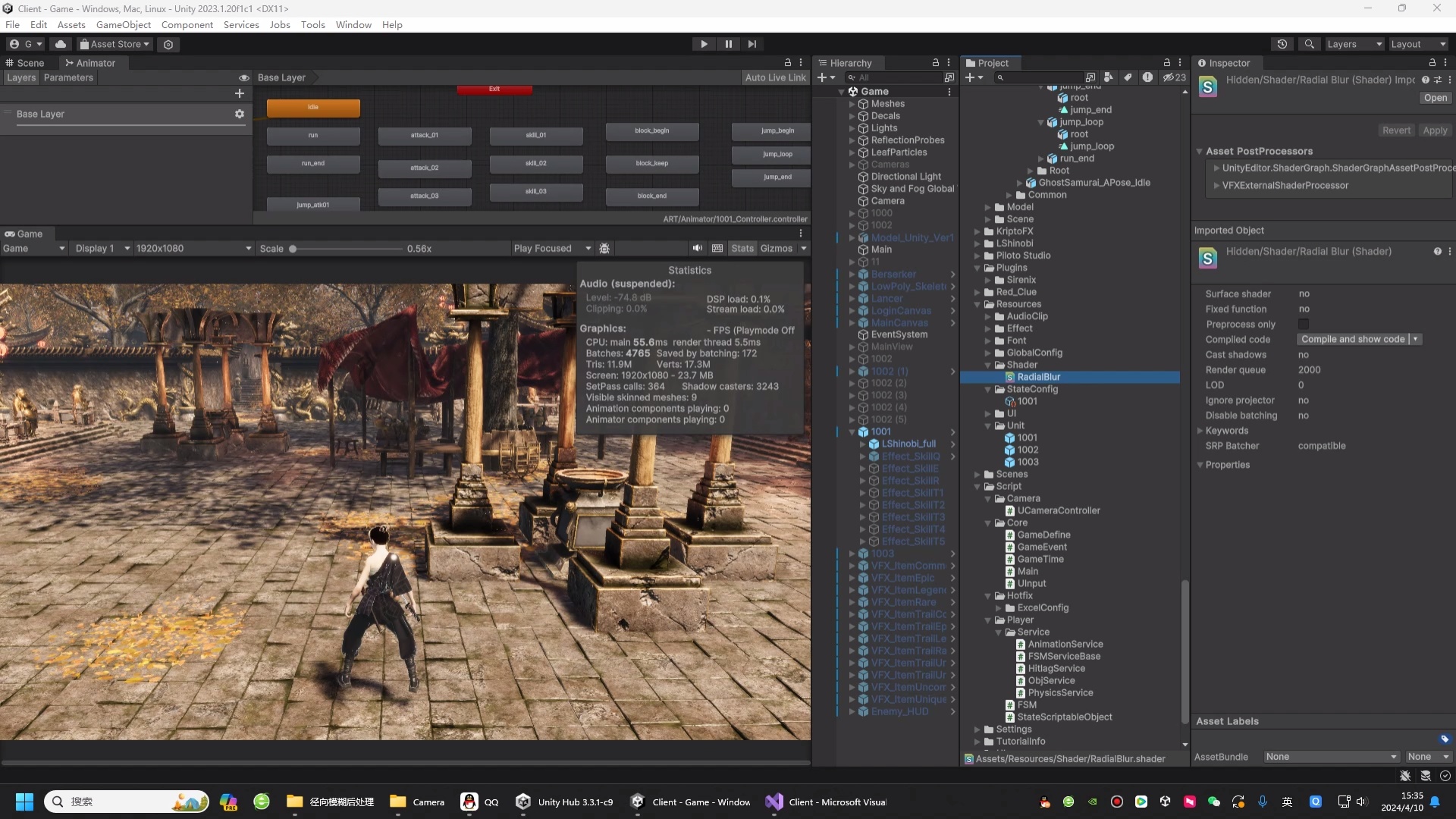Click the Pause button in the toolbar
Viewport: 1456px width, 819px height.
(728, 44)
